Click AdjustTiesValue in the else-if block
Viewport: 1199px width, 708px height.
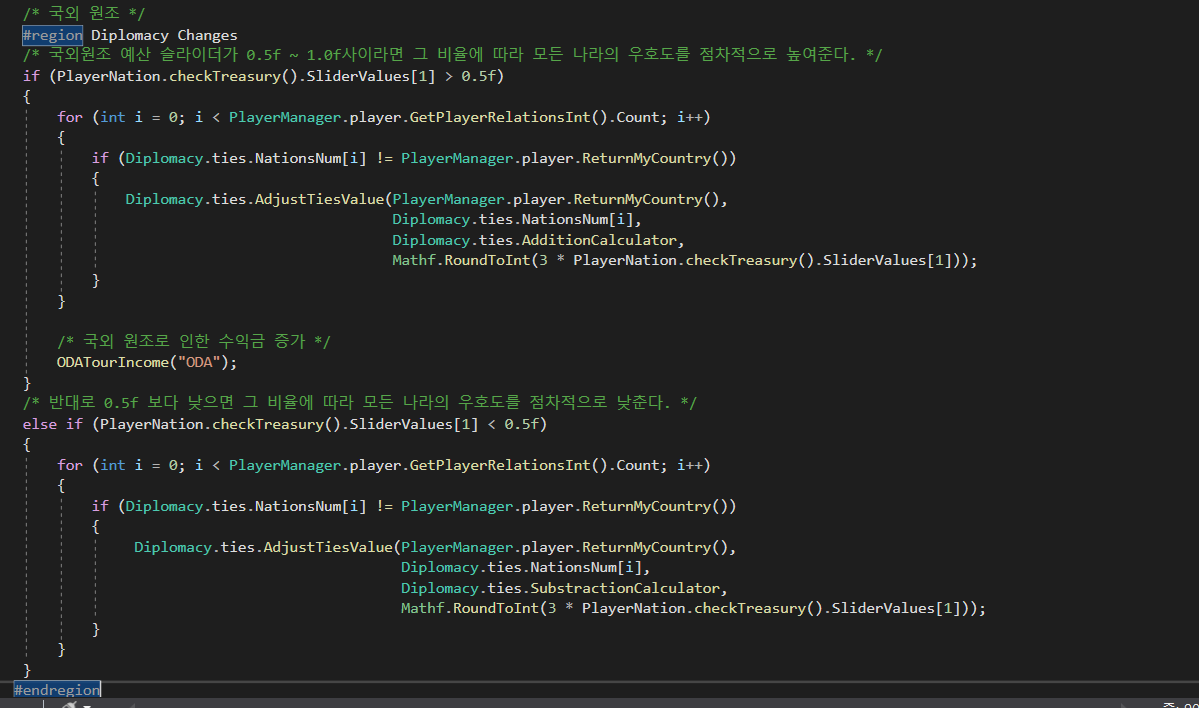point(328,547)
